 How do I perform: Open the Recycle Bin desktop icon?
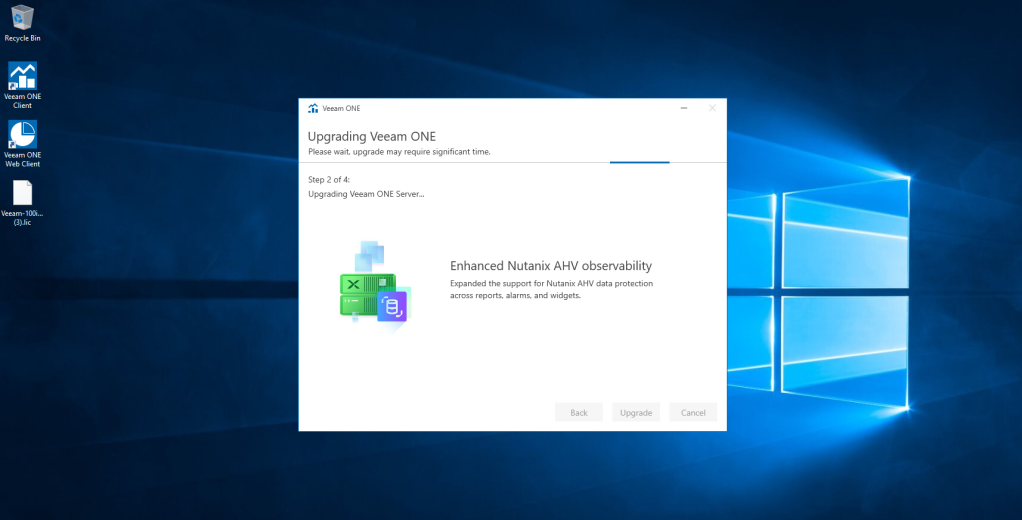[x=22, y=23]
